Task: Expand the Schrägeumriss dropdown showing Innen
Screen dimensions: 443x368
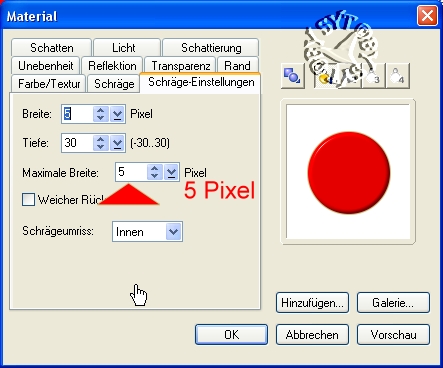Action: [174, 231]
